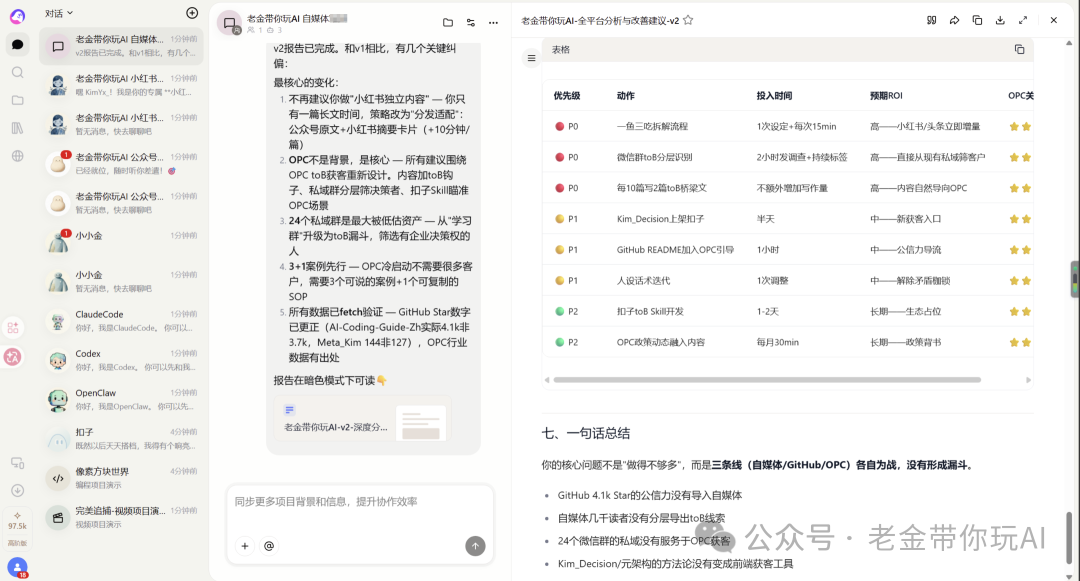
Task: Open the device link icon in sidebar
Action: point(17,463)
